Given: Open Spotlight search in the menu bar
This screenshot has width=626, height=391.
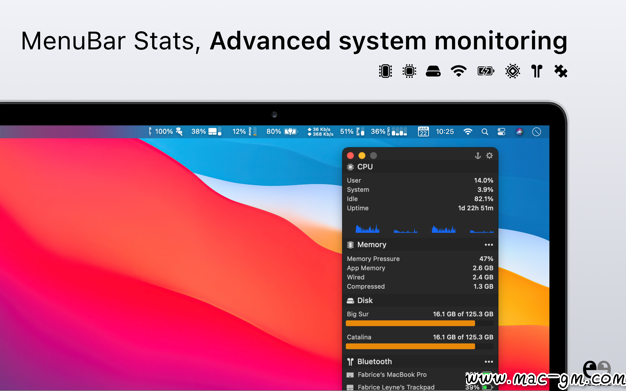Looking at the screenshot, I should [x=485, y=132].
